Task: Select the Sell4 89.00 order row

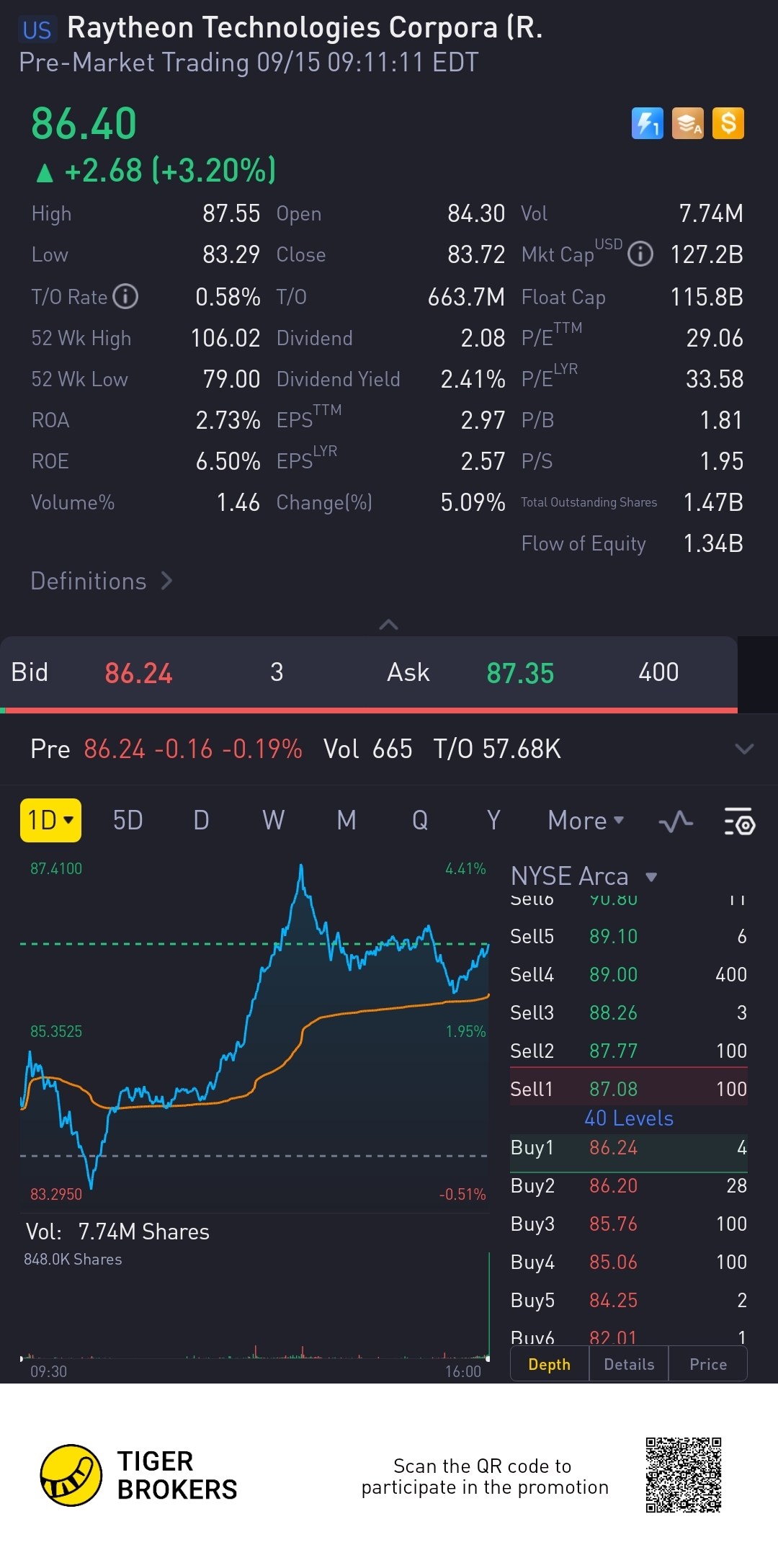Action: pos(629,974)
